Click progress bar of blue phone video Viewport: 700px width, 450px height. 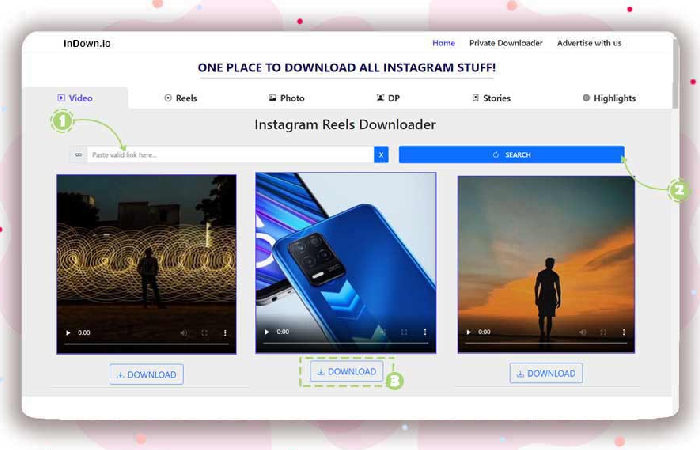346,343
